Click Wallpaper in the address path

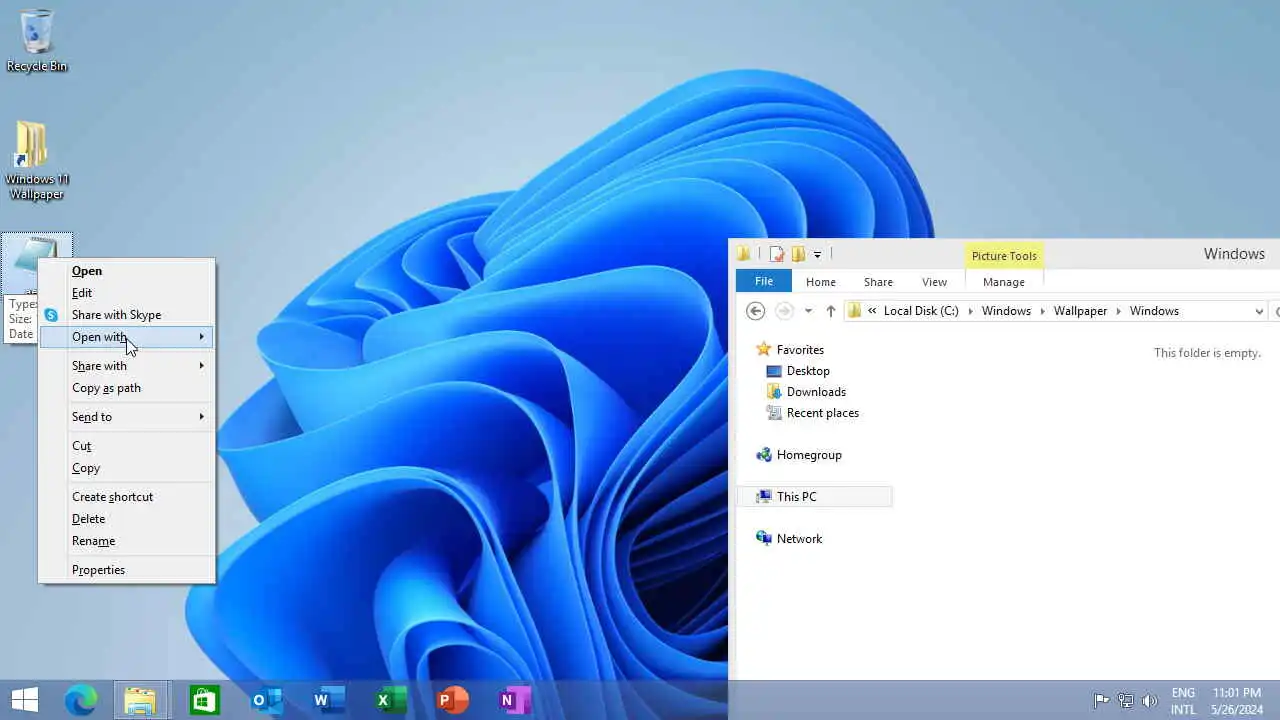(1080, 311)
